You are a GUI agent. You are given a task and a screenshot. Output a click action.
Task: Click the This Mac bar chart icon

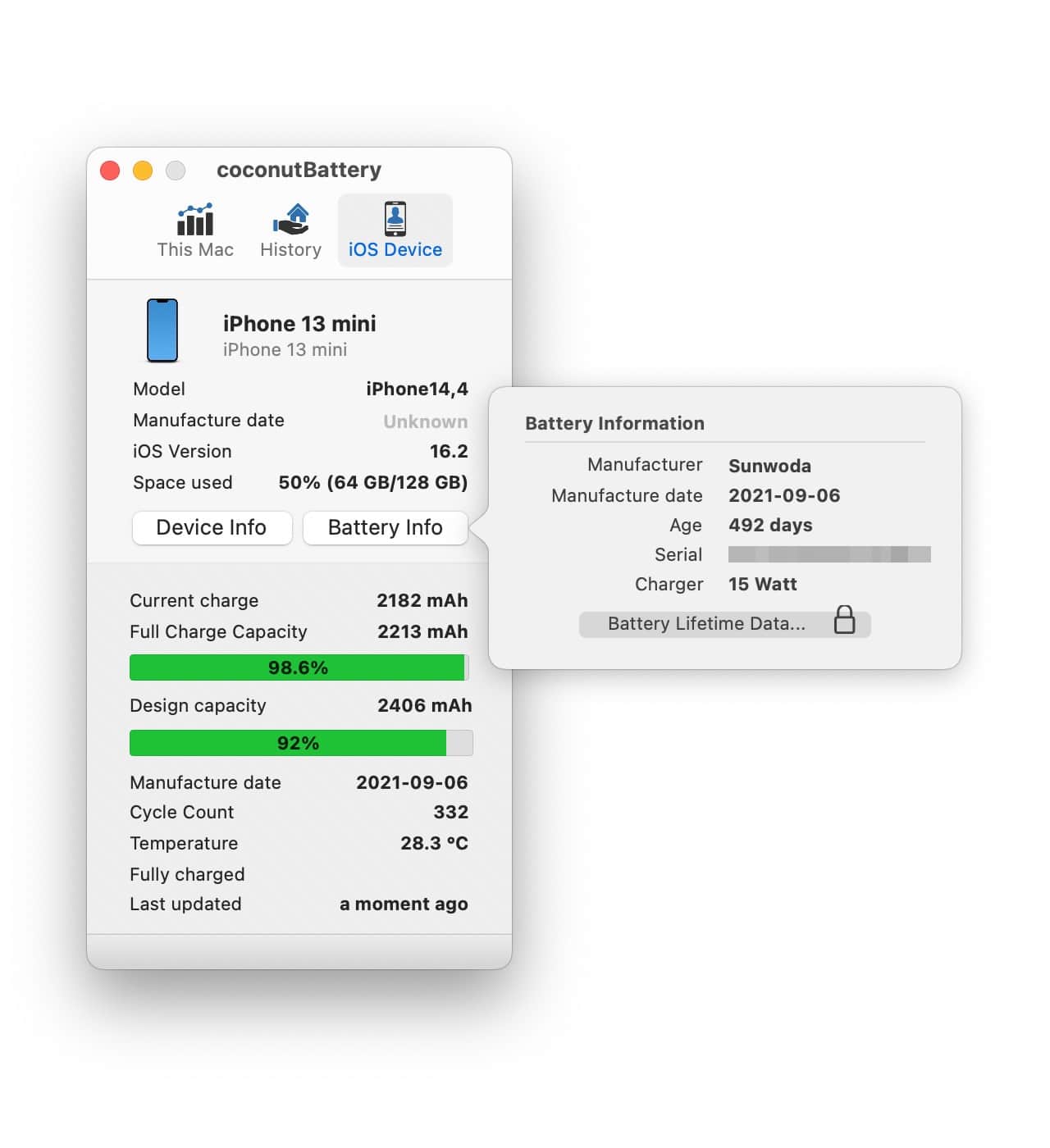pos(195,219)
